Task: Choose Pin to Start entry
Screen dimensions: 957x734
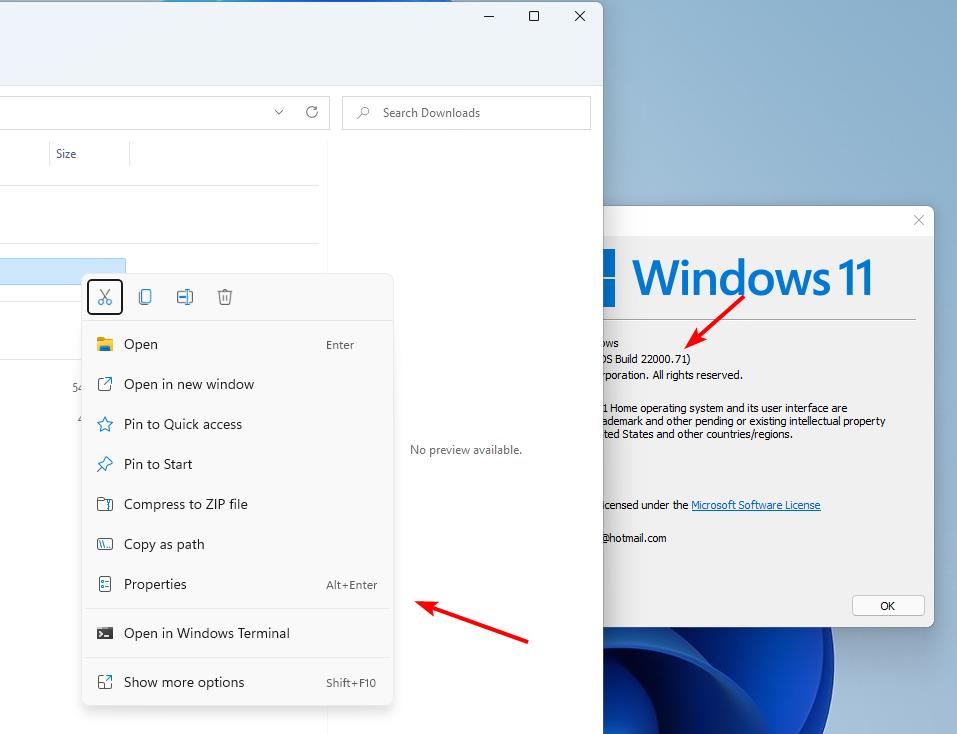Action: click(237, 464)
